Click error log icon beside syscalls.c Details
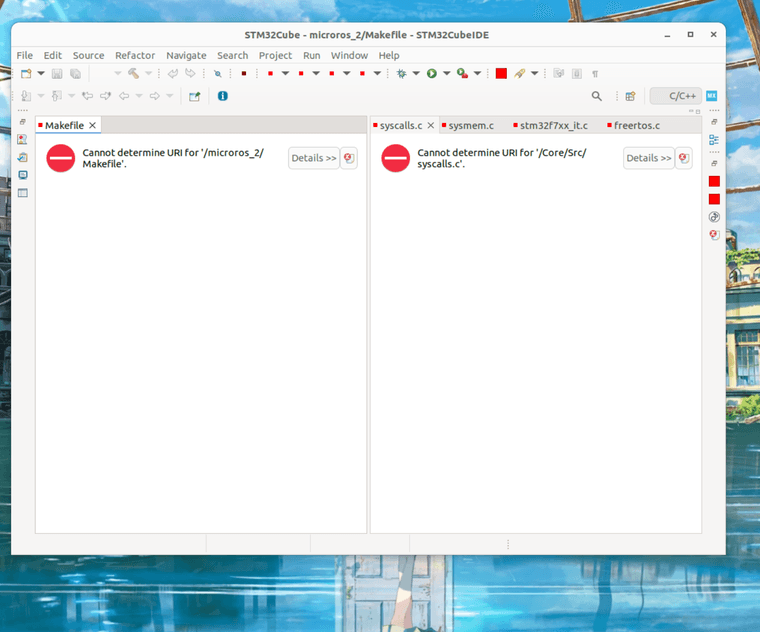 (683, 158)
